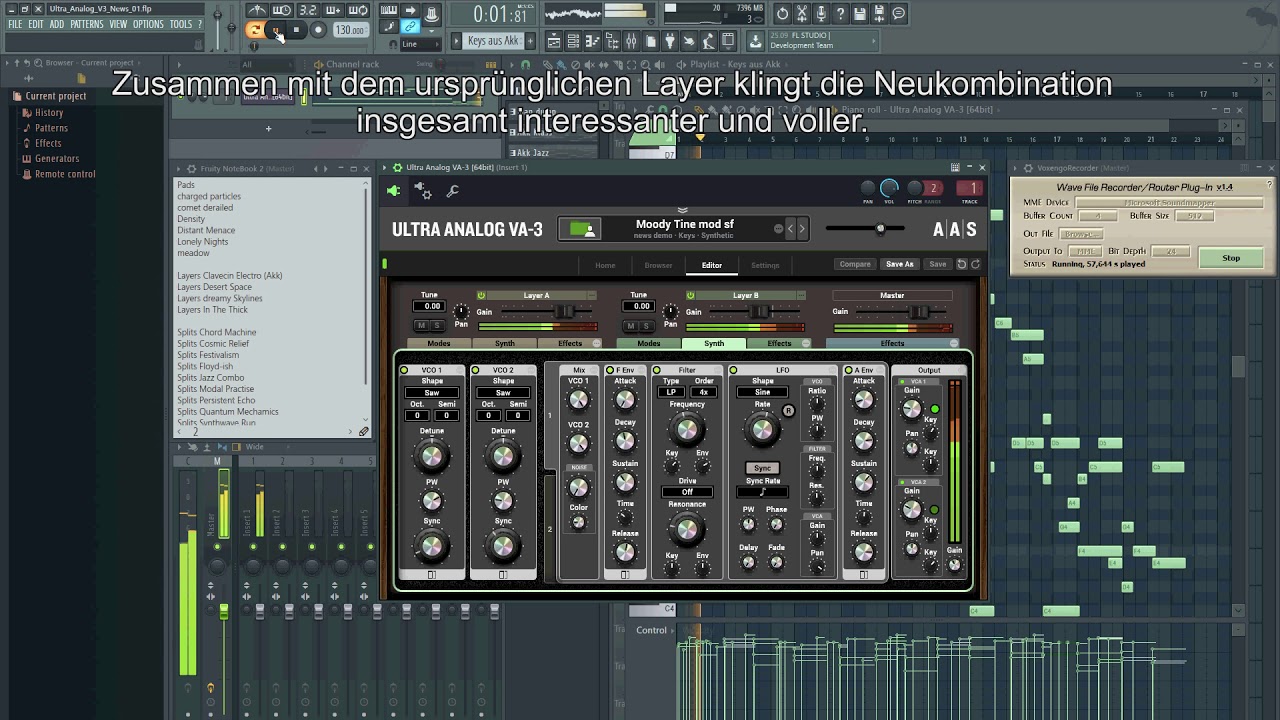
Task: Click the green plugin editor icon
Action: [x=393, y=191]
